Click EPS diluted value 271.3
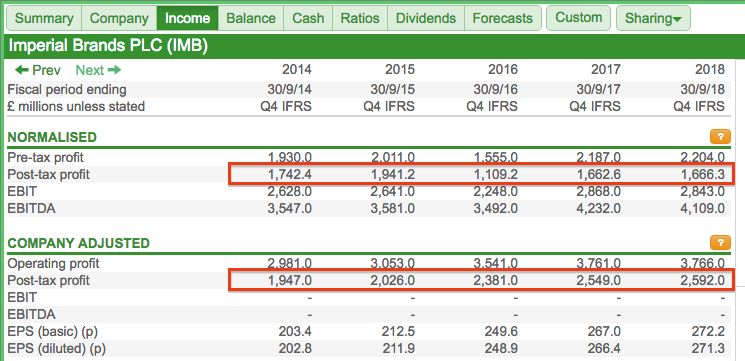The image size is (745, 361). [708, 349]
